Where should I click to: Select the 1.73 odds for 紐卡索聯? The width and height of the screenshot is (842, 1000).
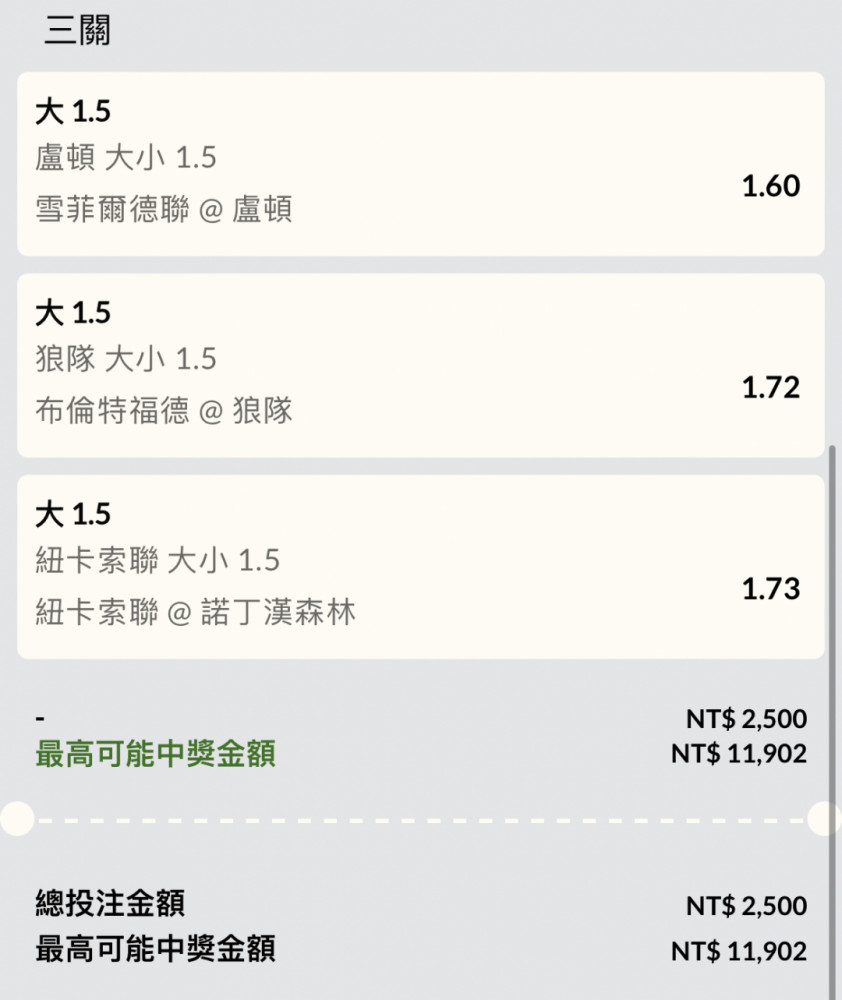(x=770, y=588)
